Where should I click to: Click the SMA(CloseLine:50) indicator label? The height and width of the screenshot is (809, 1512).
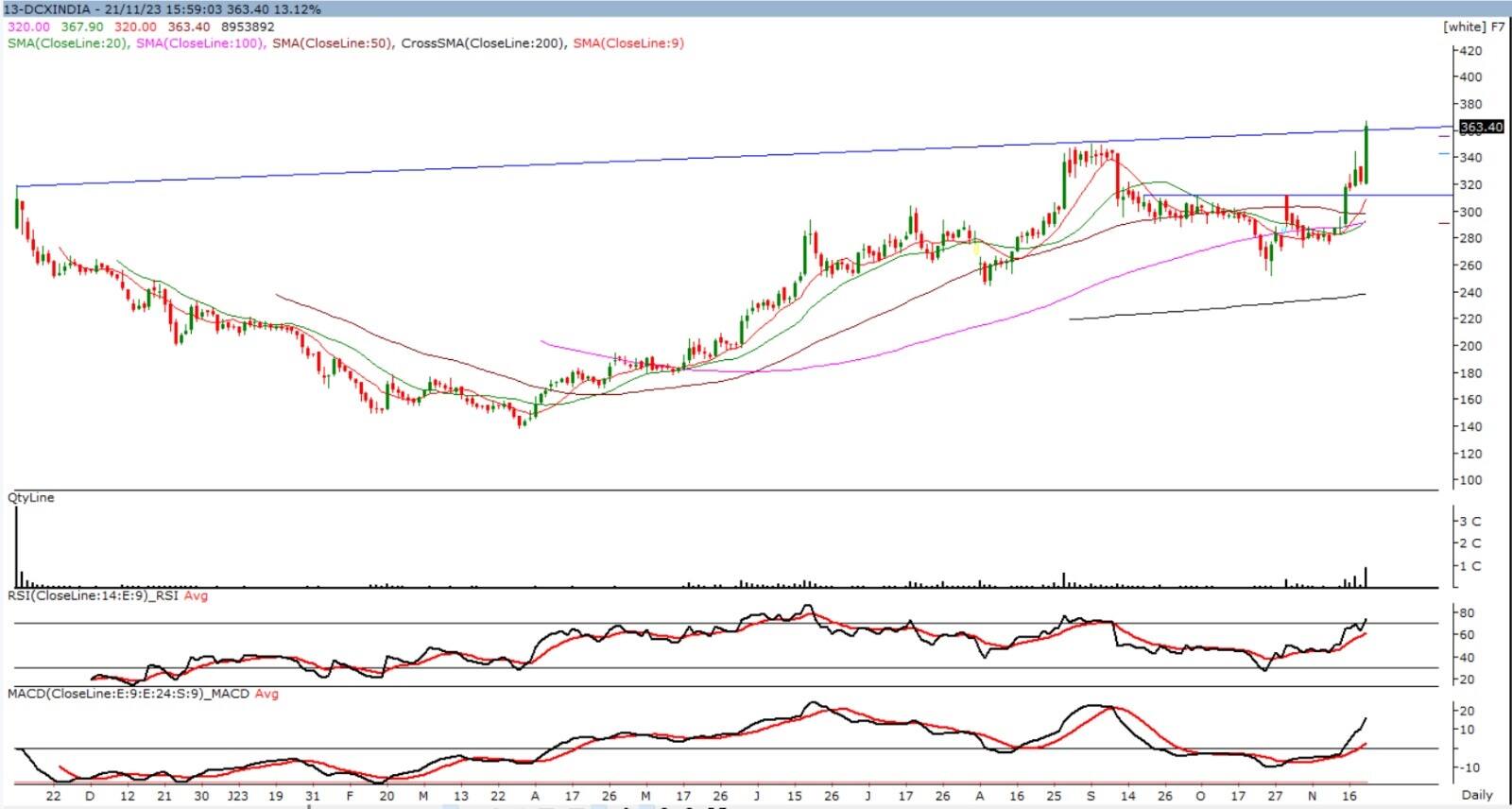click(x=332, y=43)
